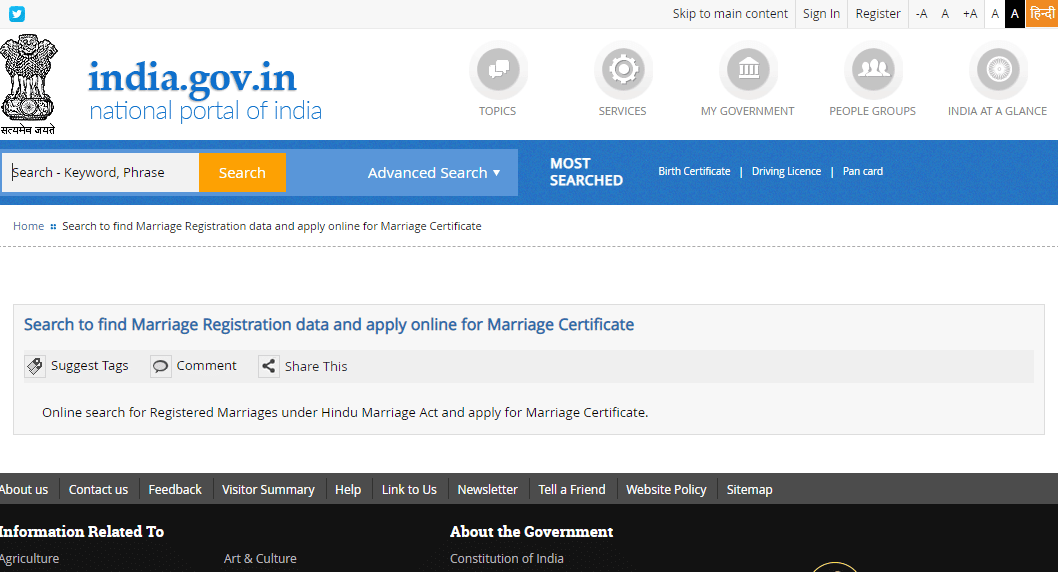
Task: Switch to Hindi language version
Action: click(x=1042, y=13)
